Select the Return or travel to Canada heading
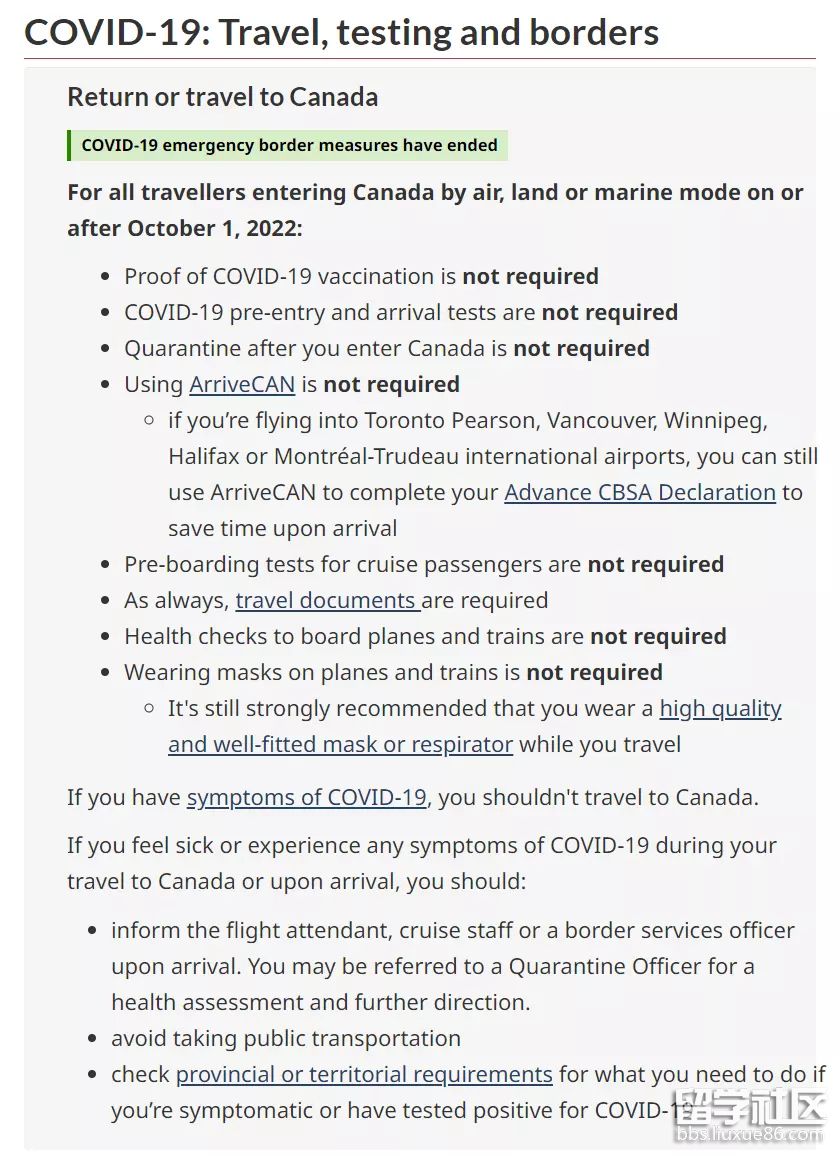Viewport: 840px width, 1156px height. pos(222,97)
